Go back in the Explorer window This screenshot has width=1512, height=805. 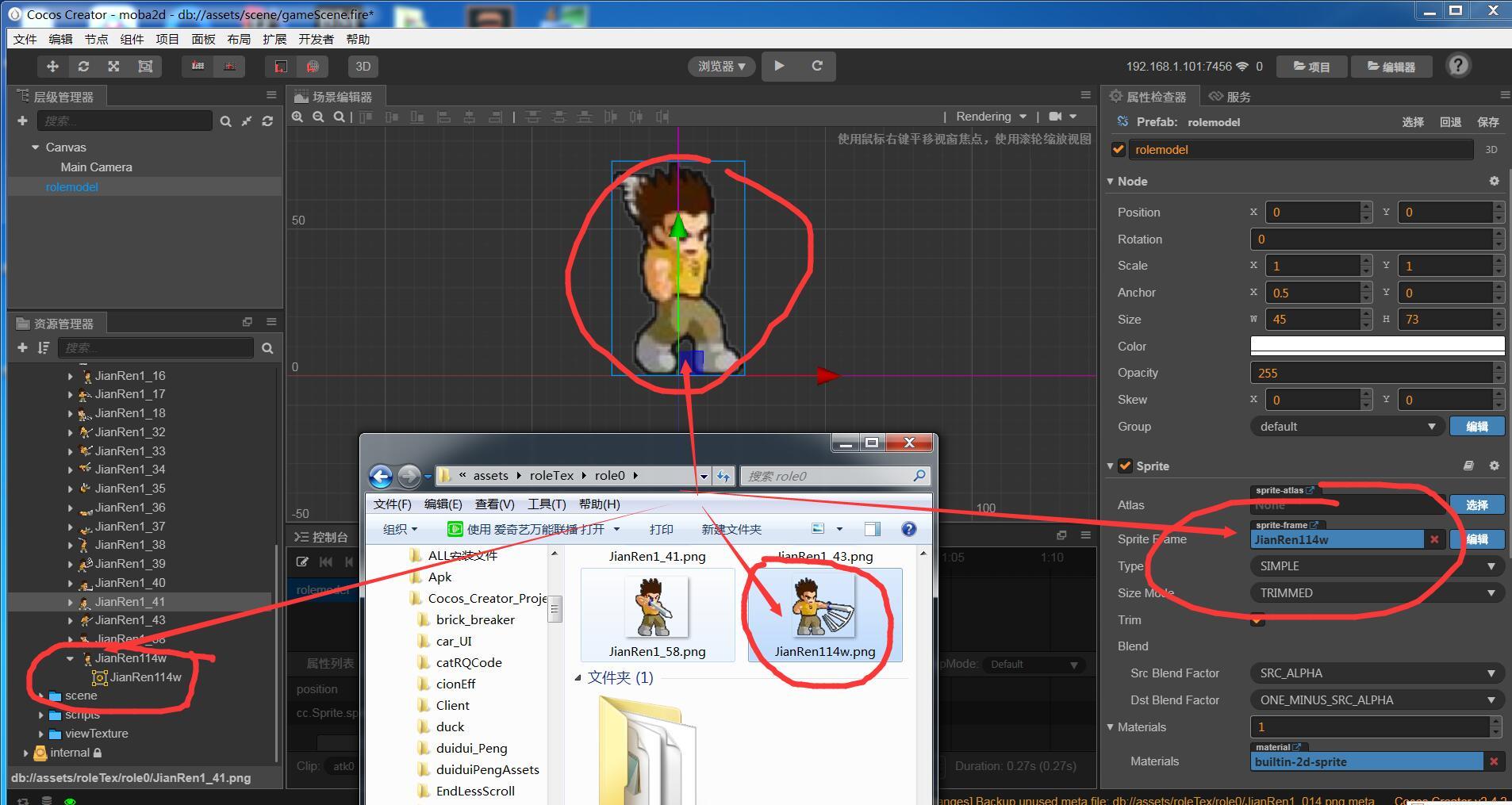[381, 476]
